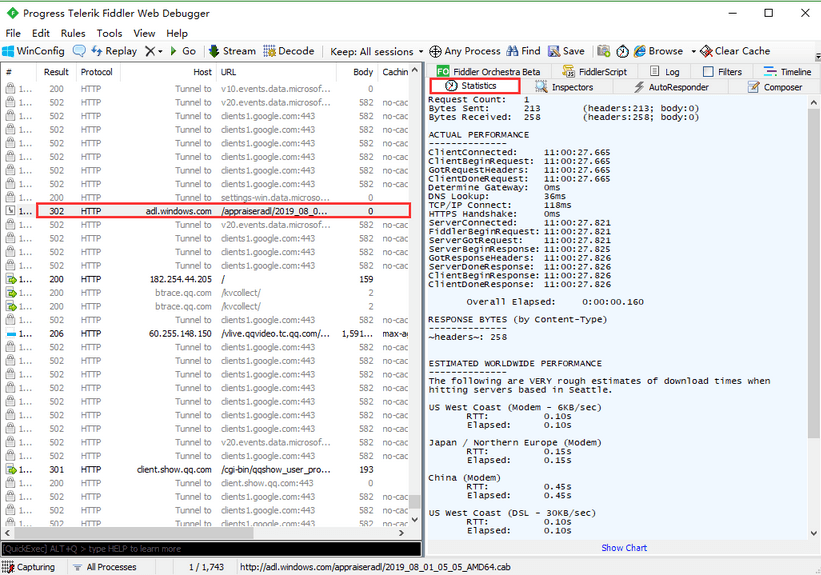This screenshot has width=821, height=575.
Task: Click the session list horizontal scrollbar
Action: click(x=134, y=533)
